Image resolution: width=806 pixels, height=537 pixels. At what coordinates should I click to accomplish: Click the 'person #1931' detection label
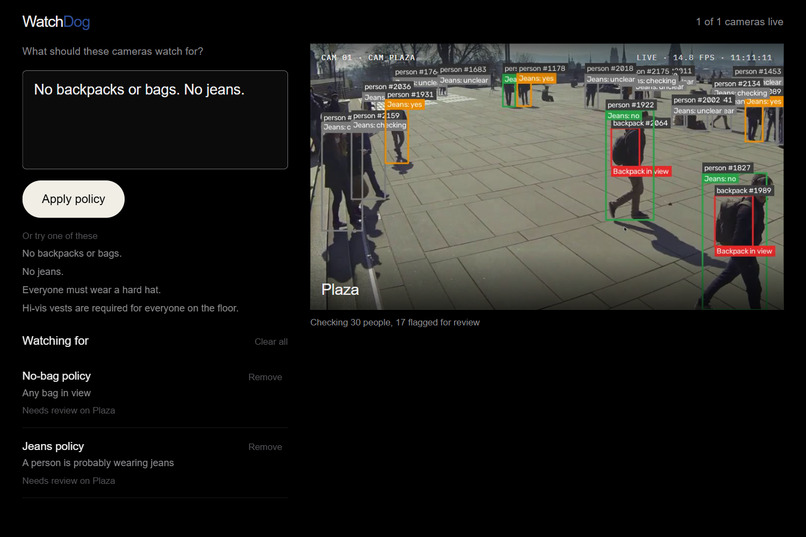pyautogui.click(x=410, y=95)
